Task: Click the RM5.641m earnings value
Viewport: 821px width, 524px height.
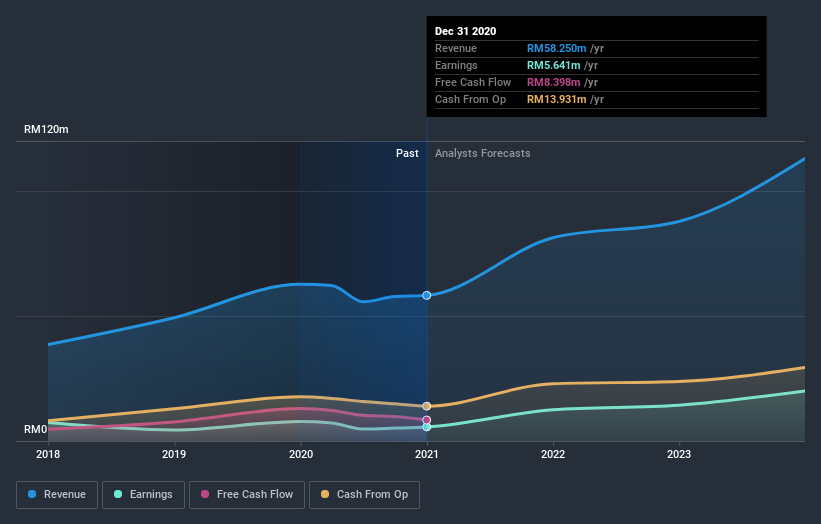Action: (x=553, y=65)
